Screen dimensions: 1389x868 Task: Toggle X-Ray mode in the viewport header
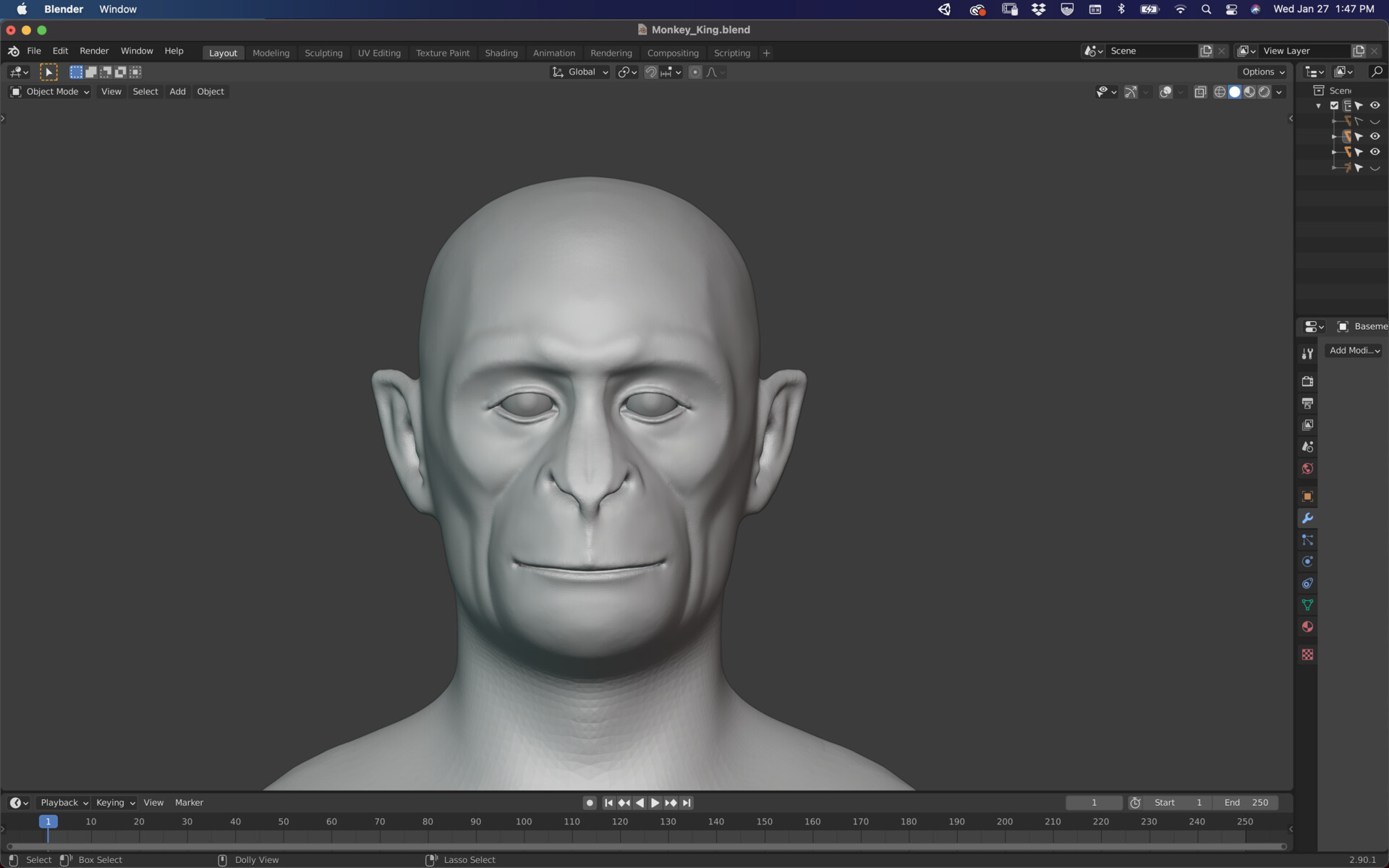[x=1200, y=92]
